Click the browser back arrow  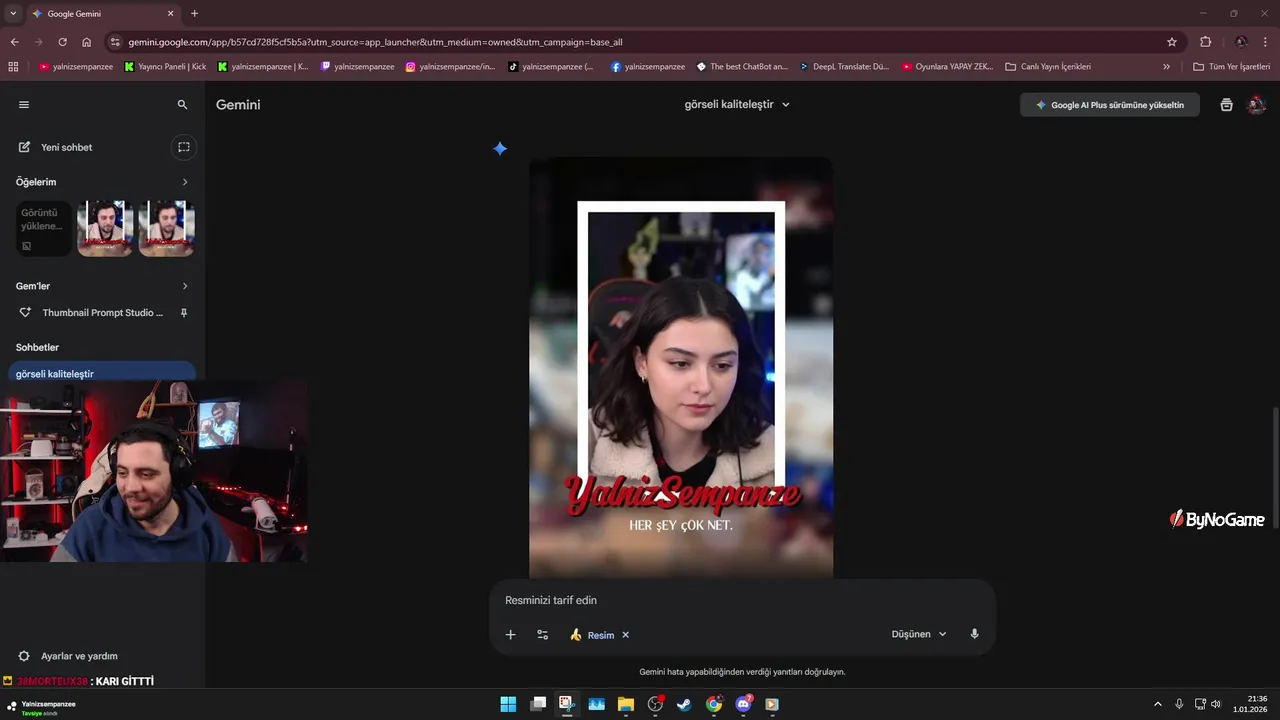14,42
